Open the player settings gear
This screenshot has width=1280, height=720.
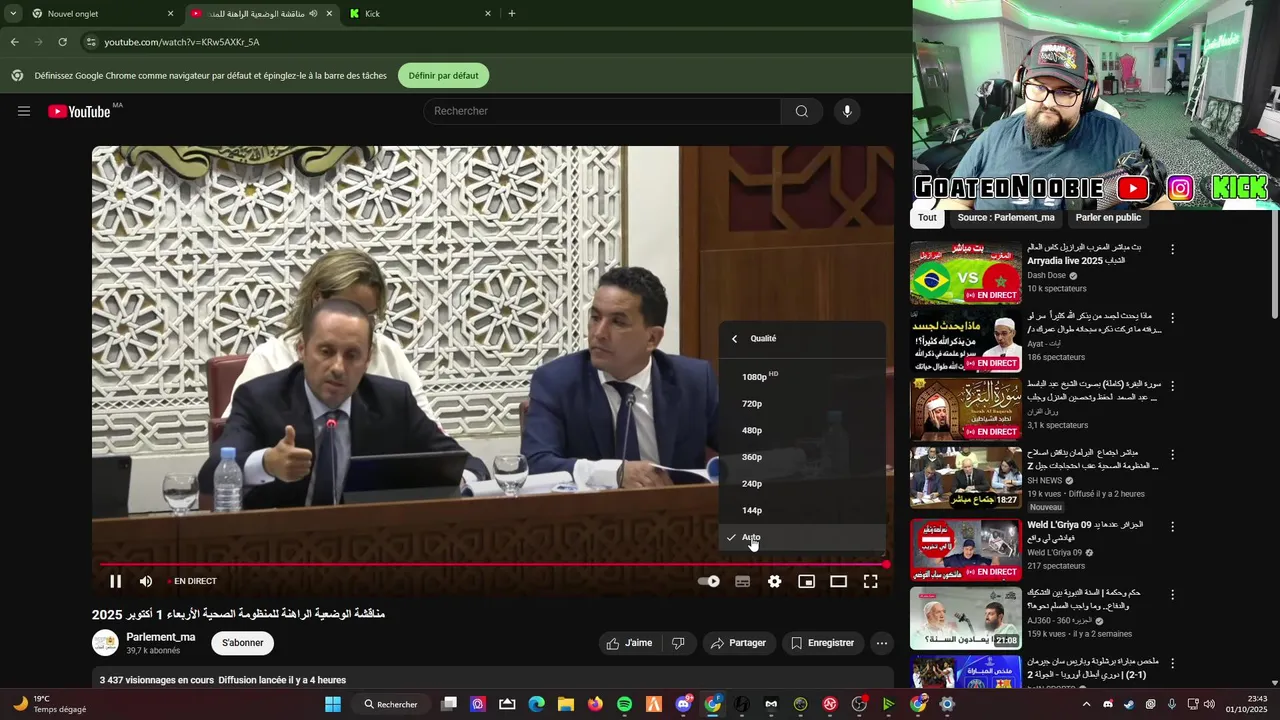(x=774, y=581)
